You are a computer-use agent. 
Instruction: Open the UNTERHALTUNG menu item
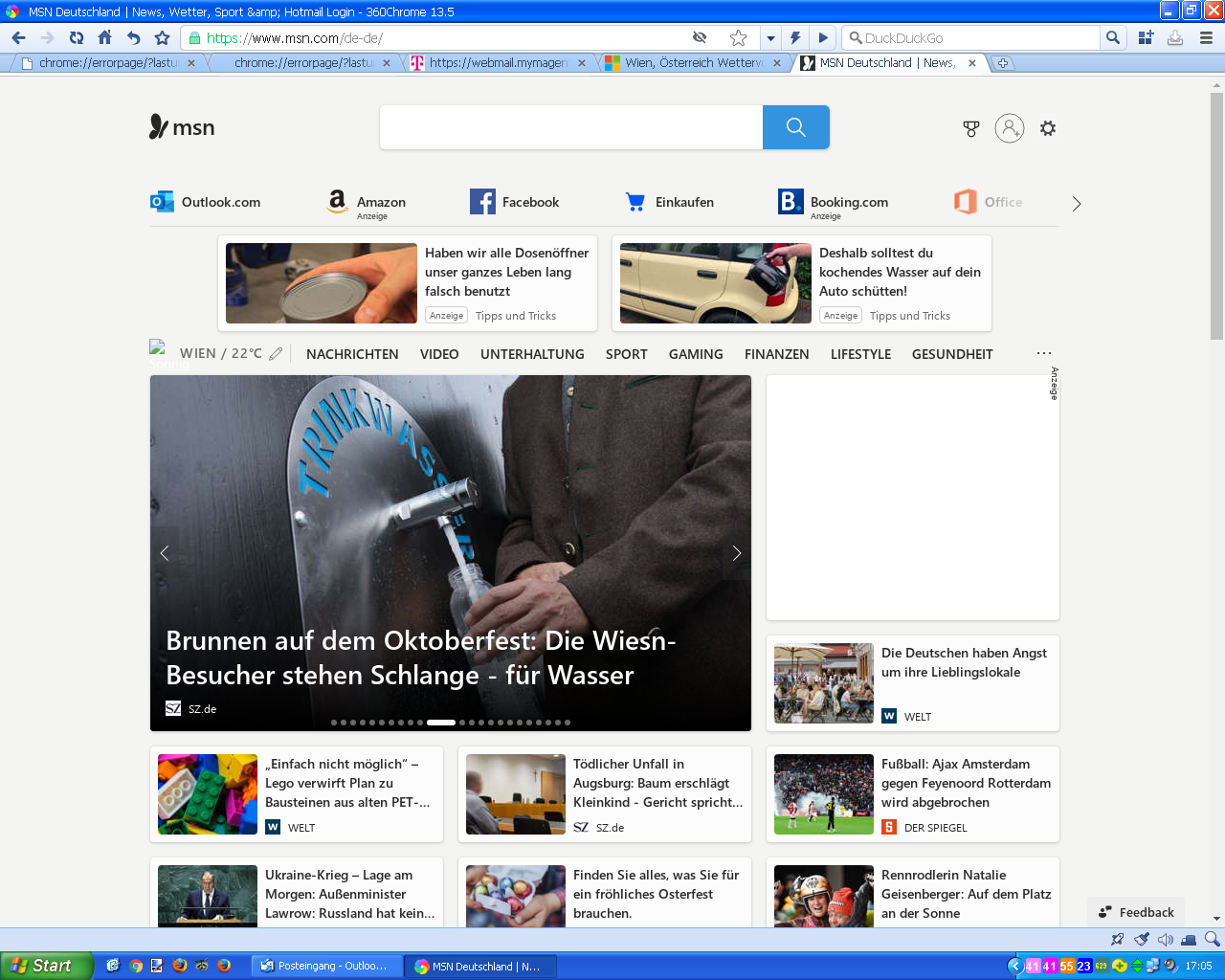532,354
